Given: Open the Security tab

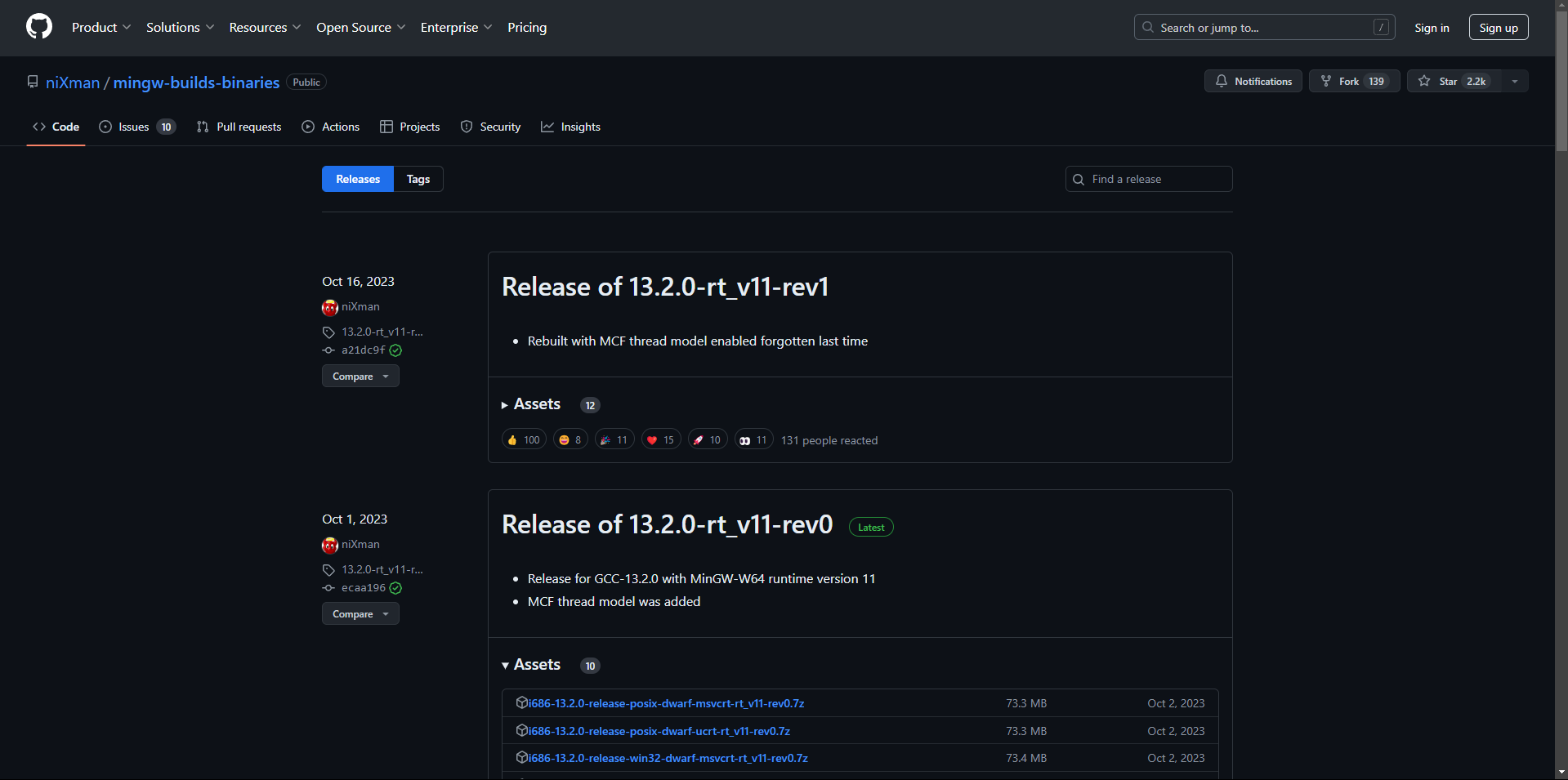Looking at the screenshot, I should point(490,127).
